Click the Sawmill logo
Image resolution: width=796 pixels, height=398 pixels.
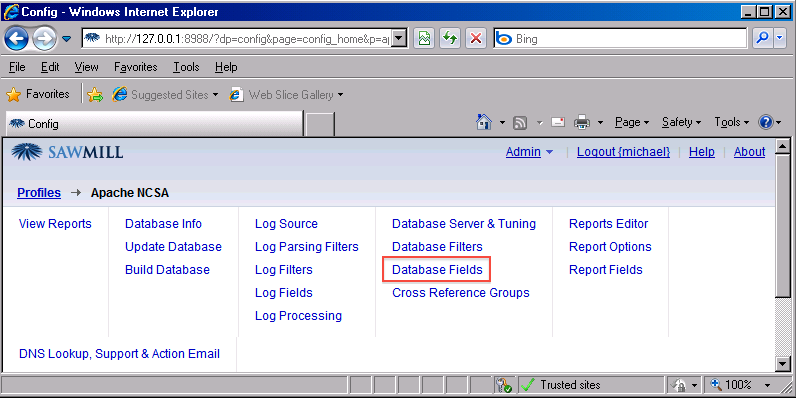click(x=67, y=152)
